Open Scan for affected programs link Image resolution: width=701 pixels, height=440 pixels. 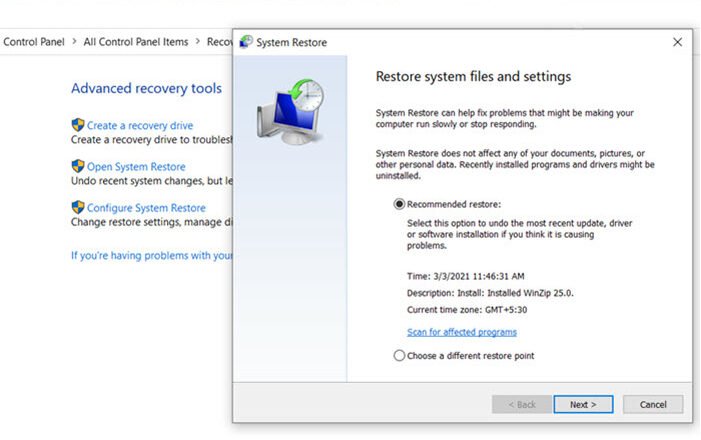coord(462,332)
